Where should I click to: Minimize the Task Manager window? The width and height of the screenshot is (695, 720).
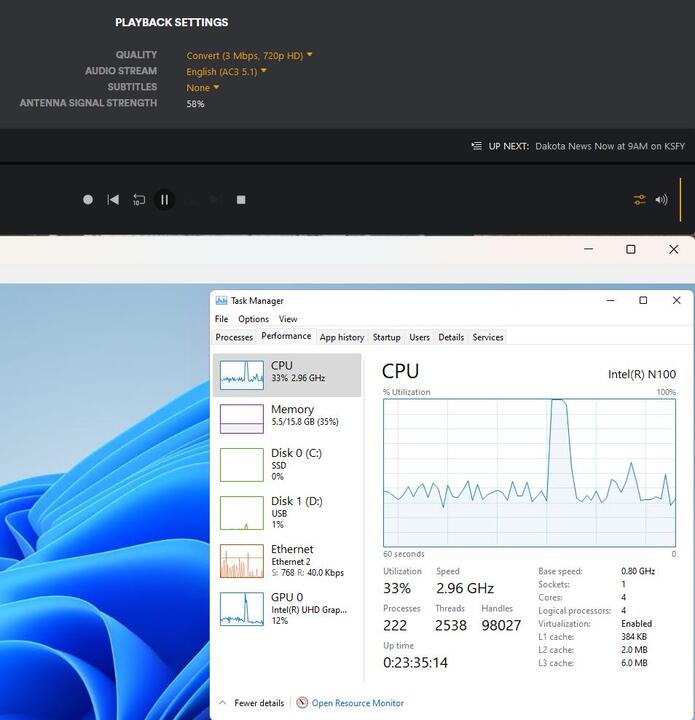[x=611, y=300]
